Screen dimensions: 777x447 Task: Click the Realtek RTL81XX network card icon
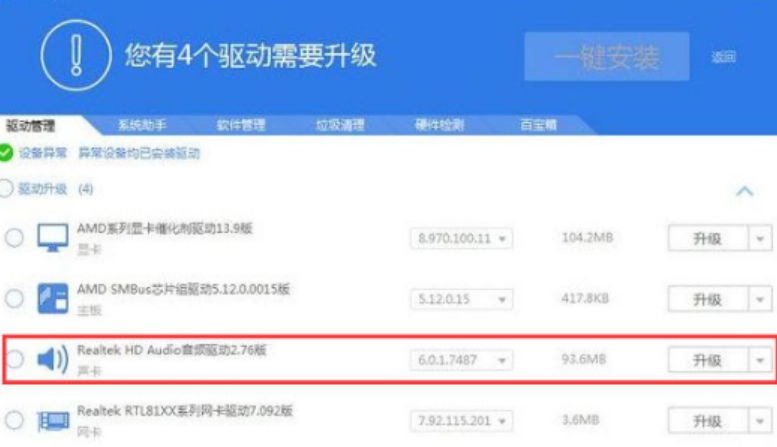[x=51, y=420]
